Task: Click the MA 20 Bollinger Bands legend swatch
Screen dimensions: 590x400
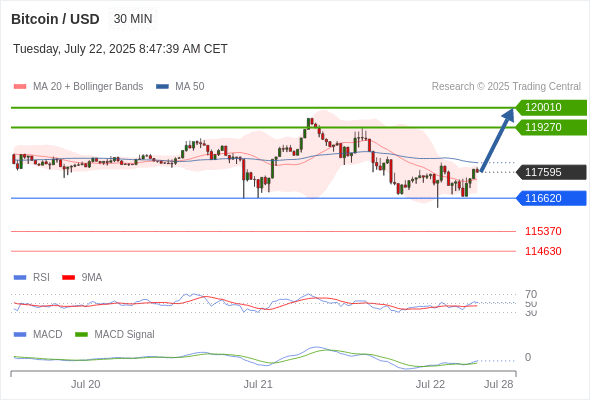Action: (x=20, y=87)
